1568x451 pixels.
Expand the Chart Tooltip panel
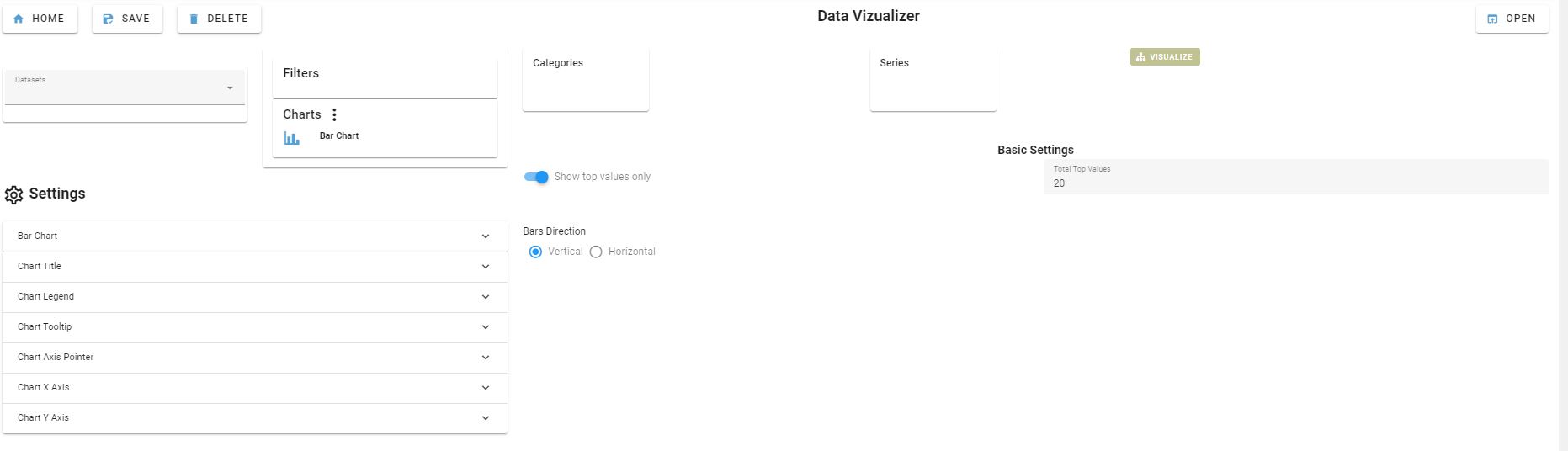(255, 327)
